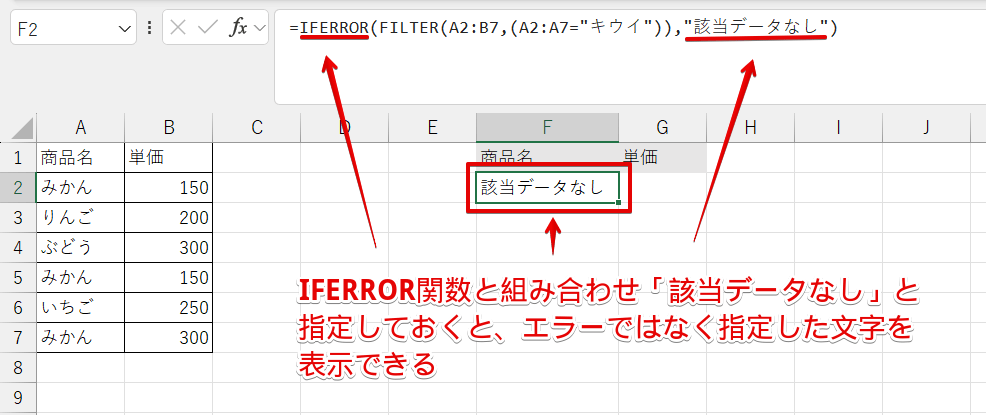Click the three-dot formula bar handle
The image size is (986, 415).
pos(150,28)
